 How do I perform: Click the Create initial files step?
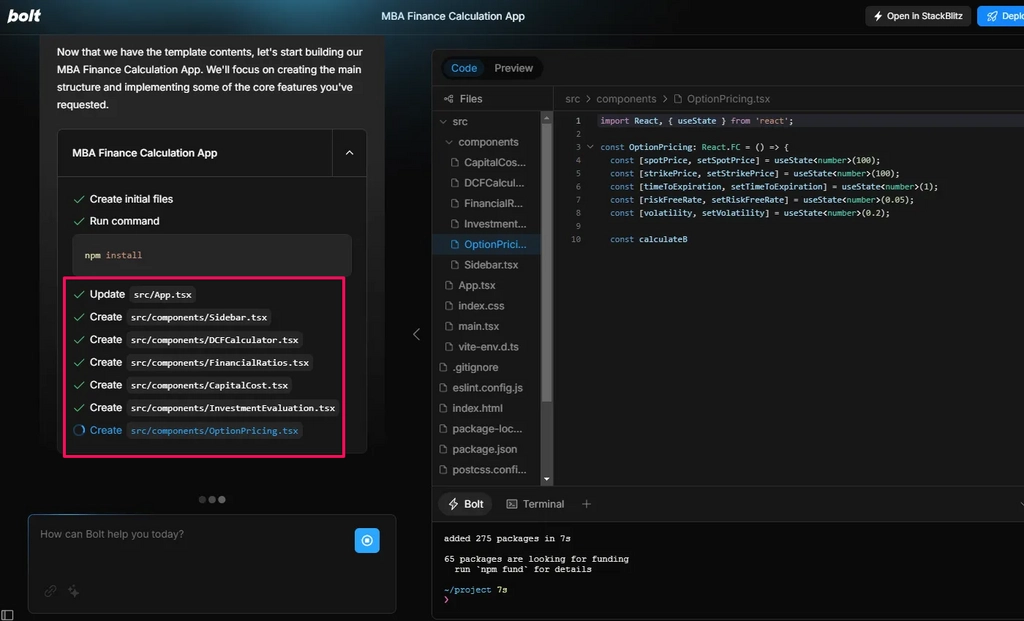point(123,199)
